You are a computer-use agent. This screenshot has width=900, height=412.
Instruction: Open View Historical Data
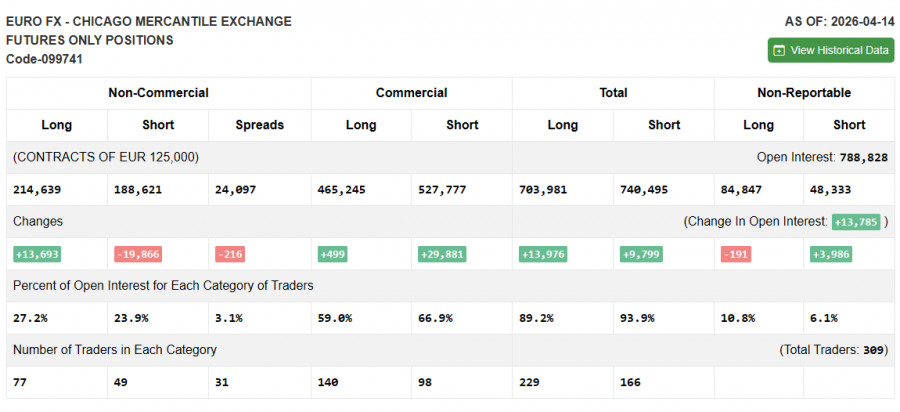coord(839,50)
